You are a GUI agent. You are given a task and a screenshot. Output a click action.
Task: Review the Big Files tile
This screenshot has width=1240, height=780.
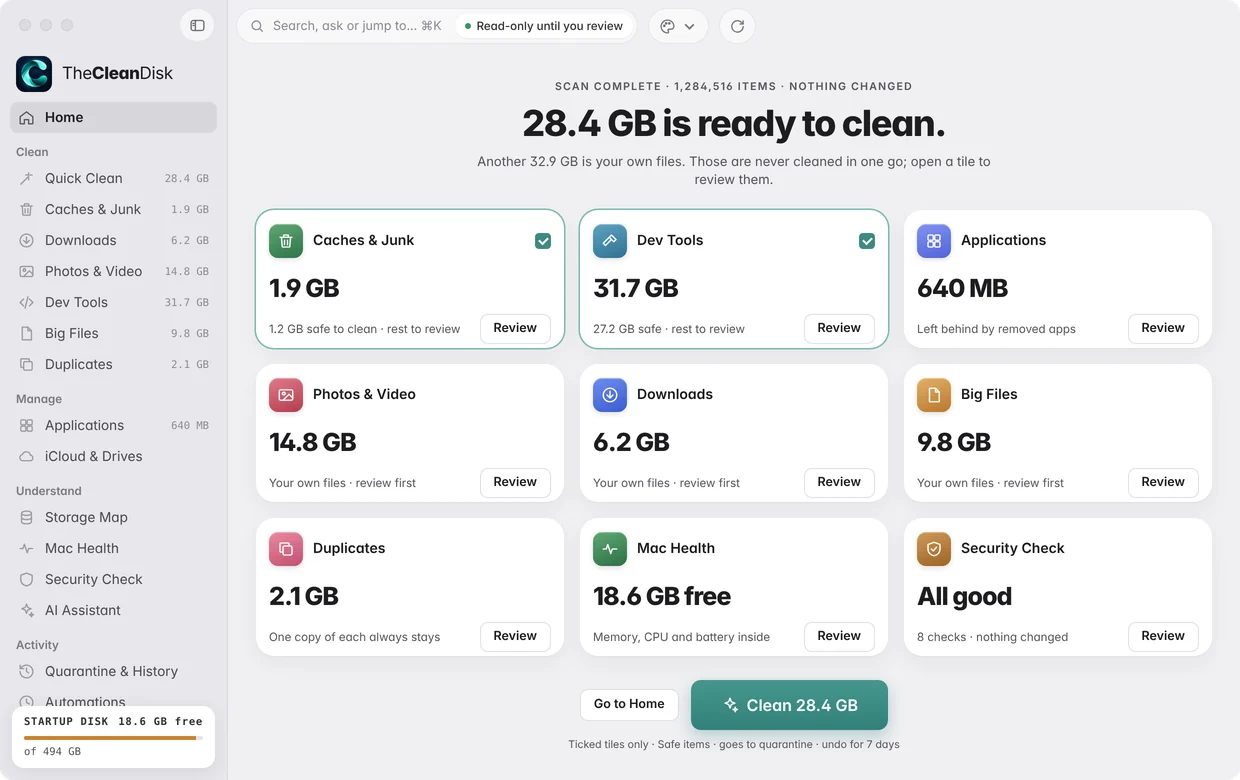[1163, 482]
